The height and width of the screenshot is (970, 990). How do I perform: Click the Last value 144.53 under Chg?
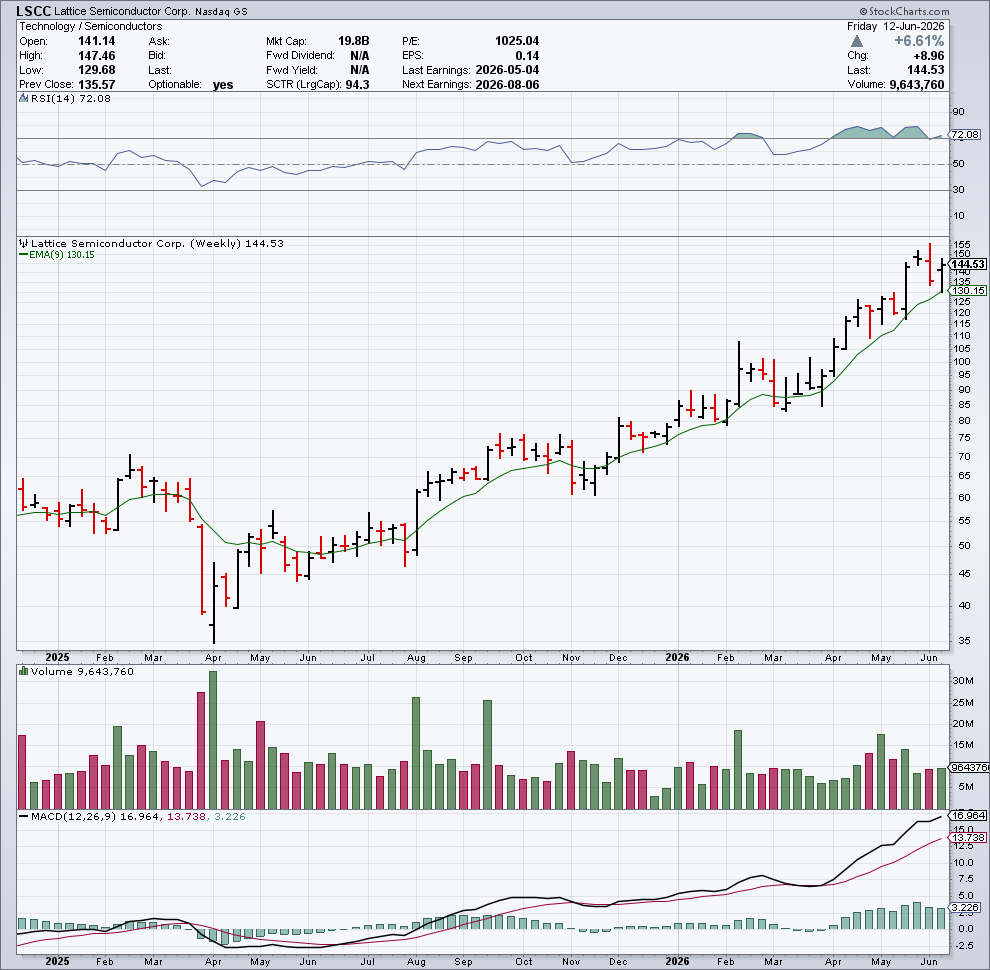(x=926, y=70)
